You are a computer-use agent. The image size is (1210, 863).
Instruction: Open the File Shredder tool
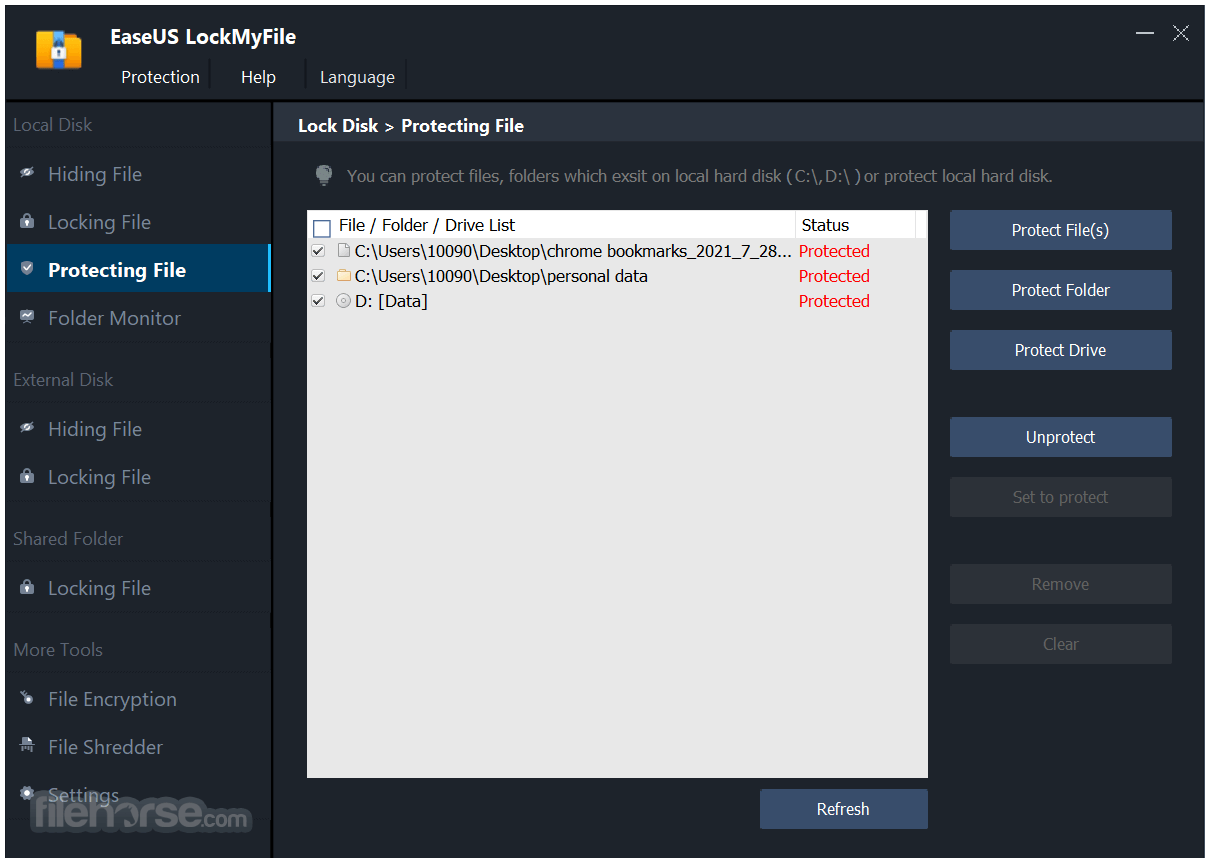(138, 746)
